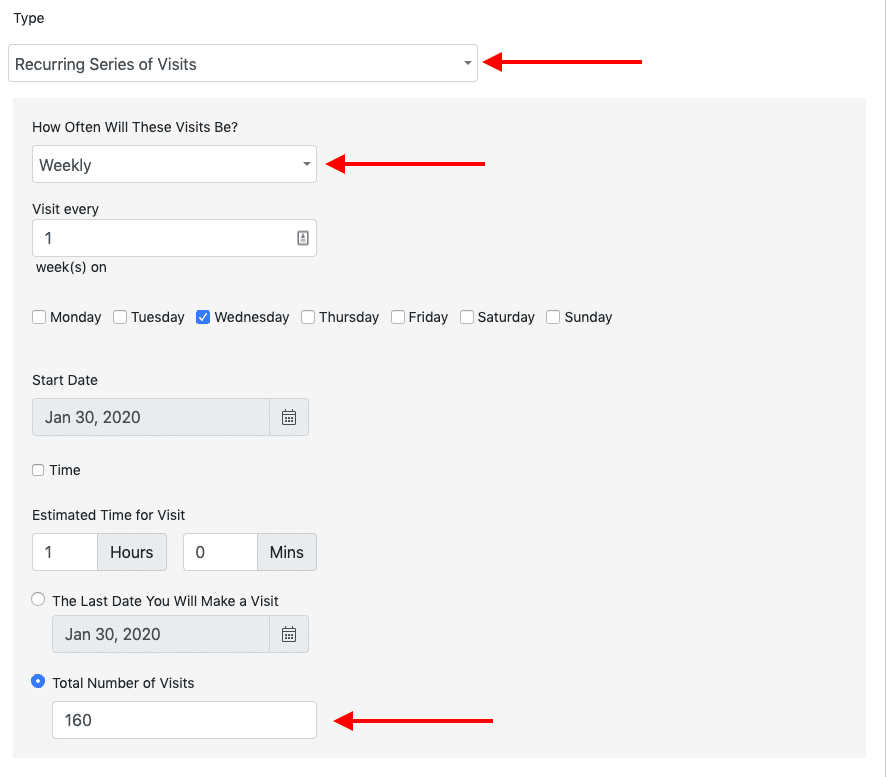Enable the Thursday checkbox

[x=308, y=317]
